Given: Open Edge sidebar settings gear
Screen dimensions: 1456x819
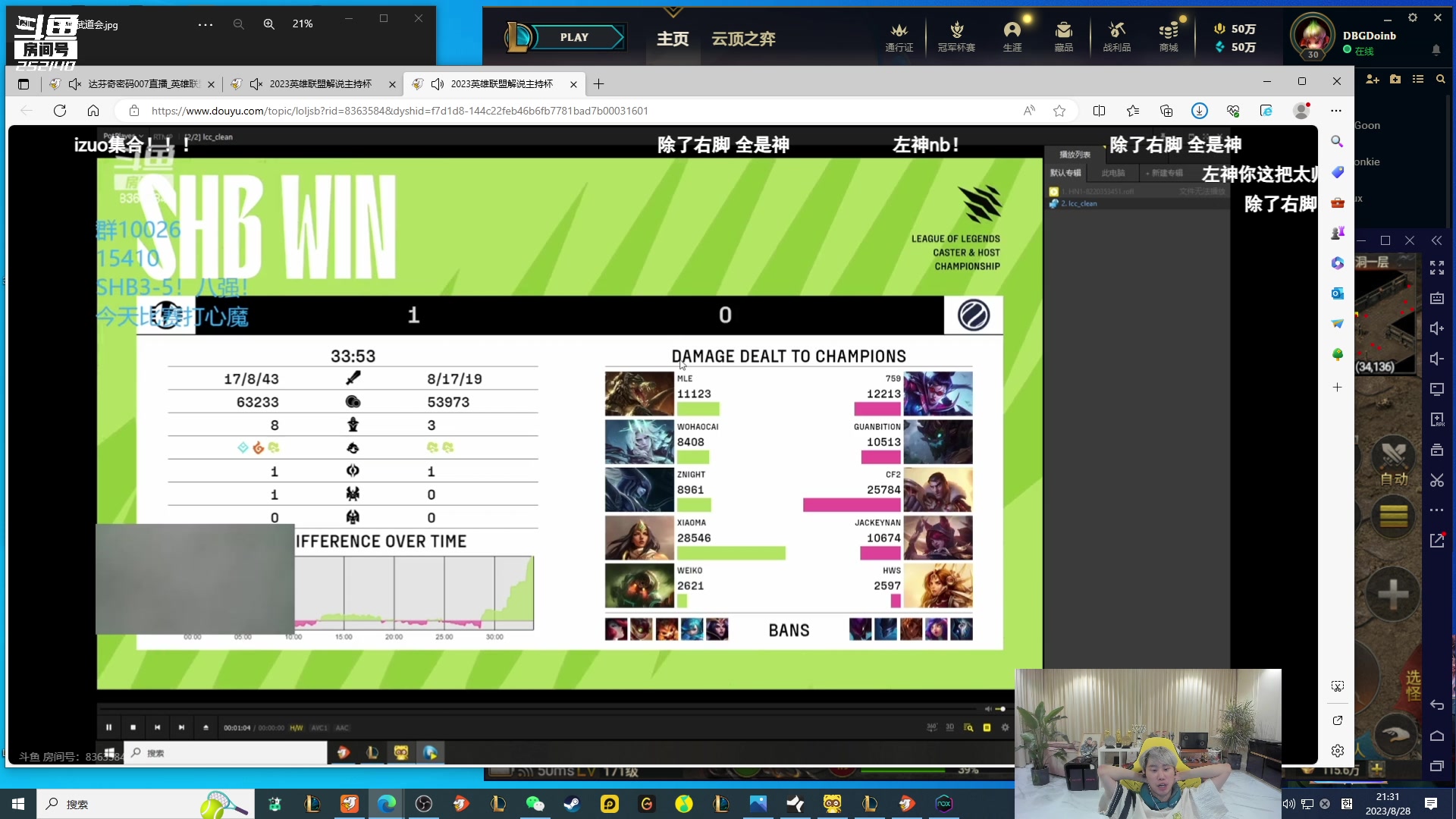Looking at the screenshot, I should (1337, 751).
